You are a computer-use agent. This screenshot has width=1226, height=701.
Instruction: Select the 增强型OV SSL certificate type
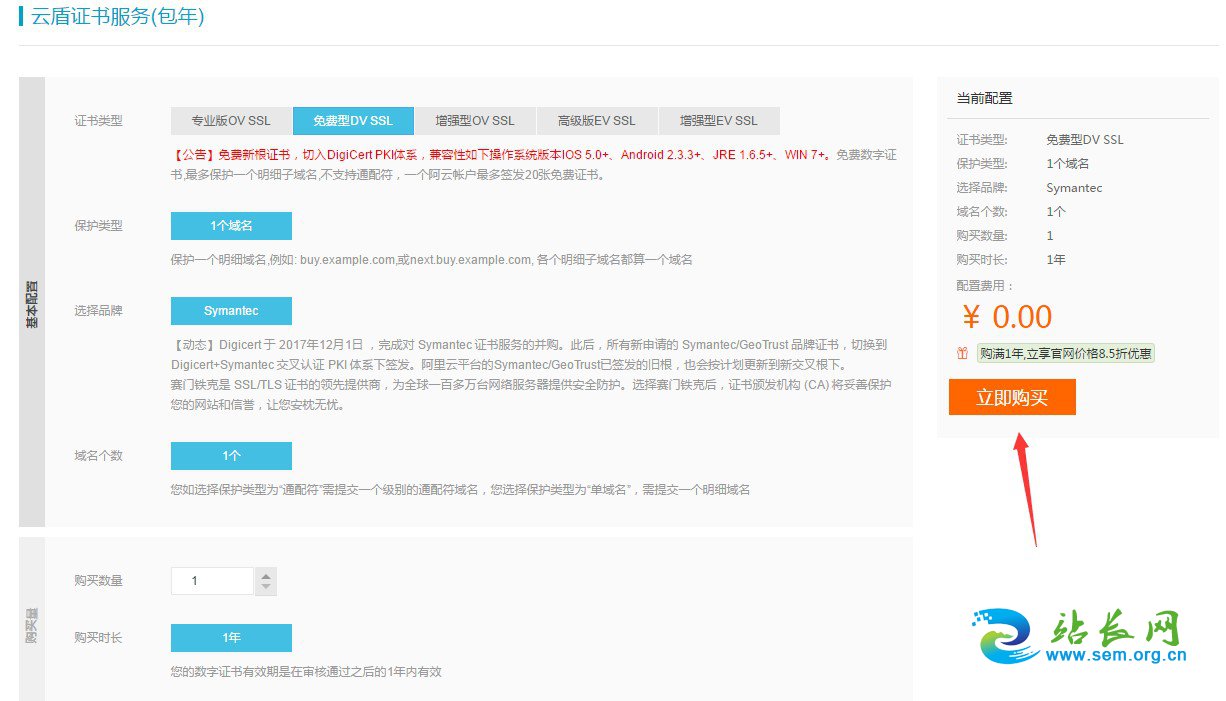(475, 121)
